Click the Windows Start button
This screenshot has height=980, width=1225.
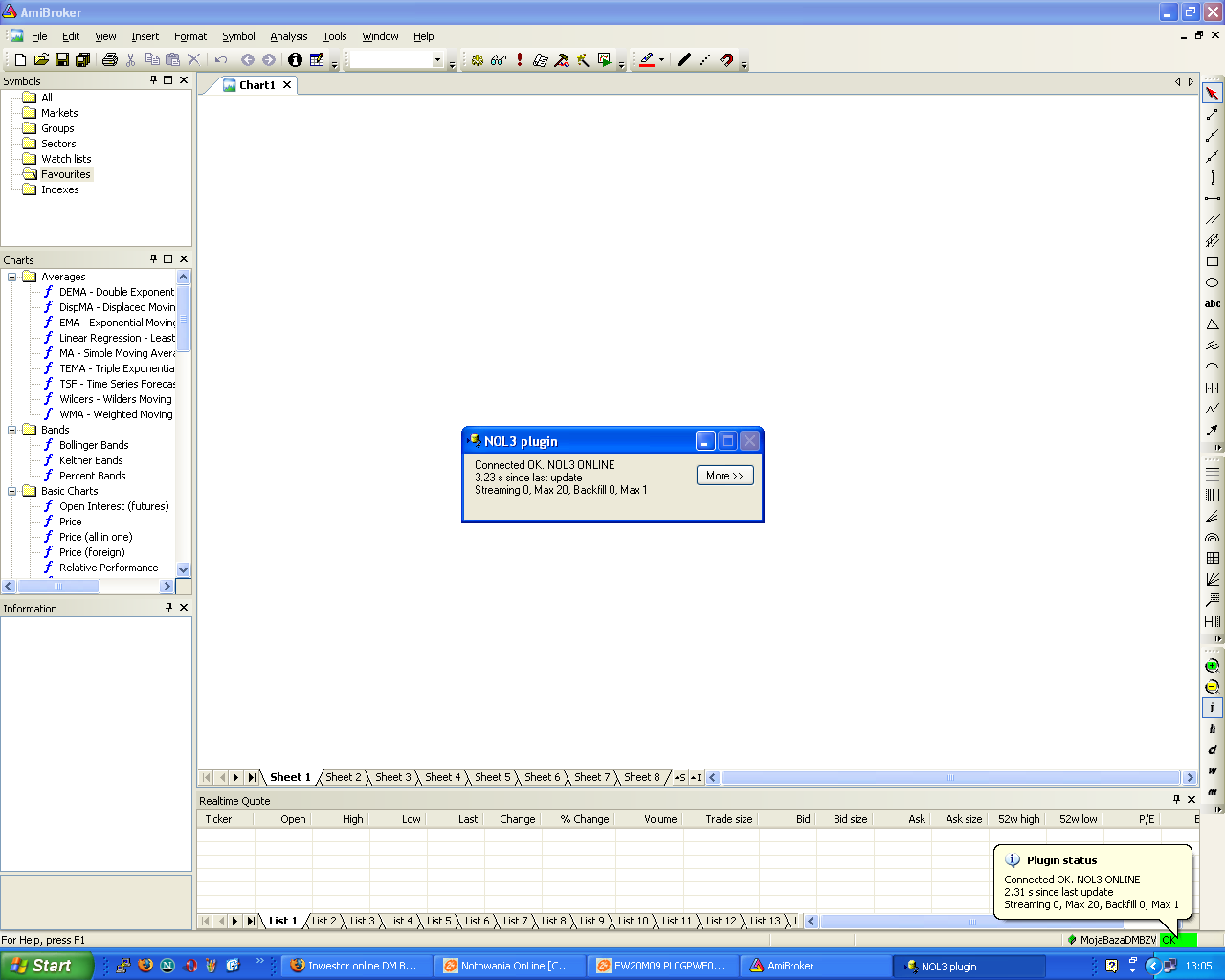click(x=47, y=966)
